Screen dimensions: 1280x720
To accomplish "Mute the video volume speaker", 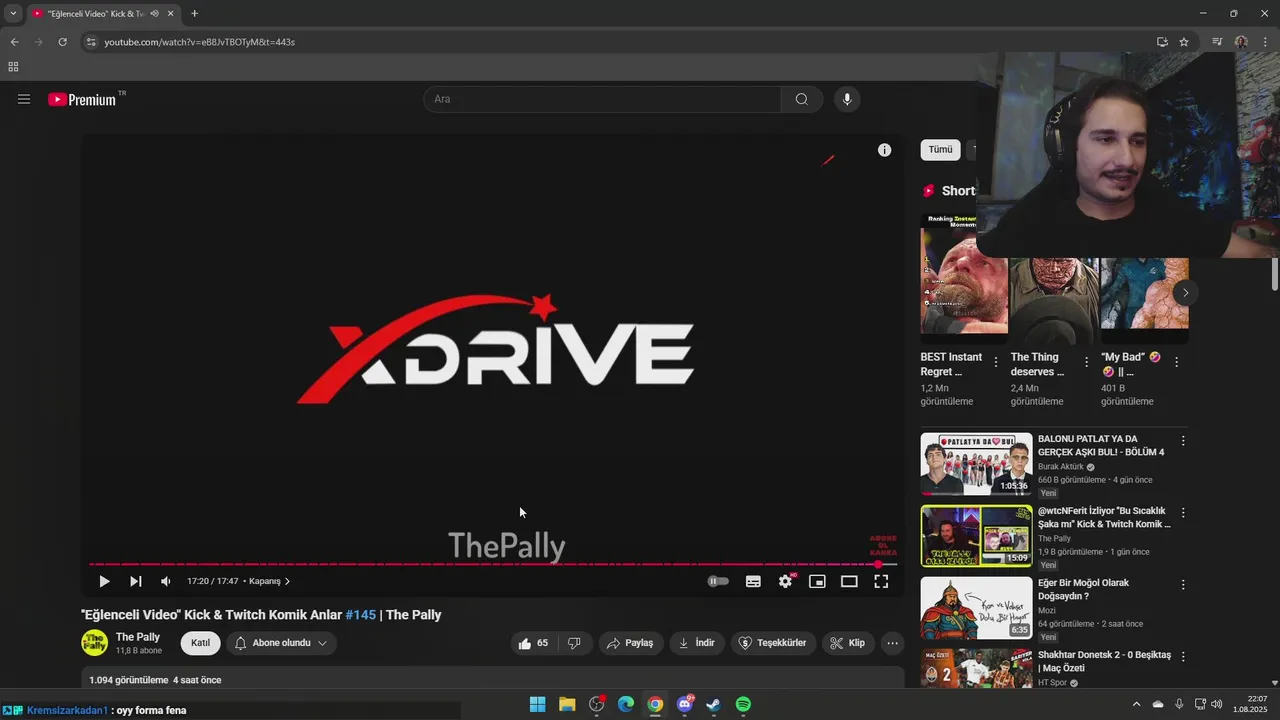I will [166, 581].
